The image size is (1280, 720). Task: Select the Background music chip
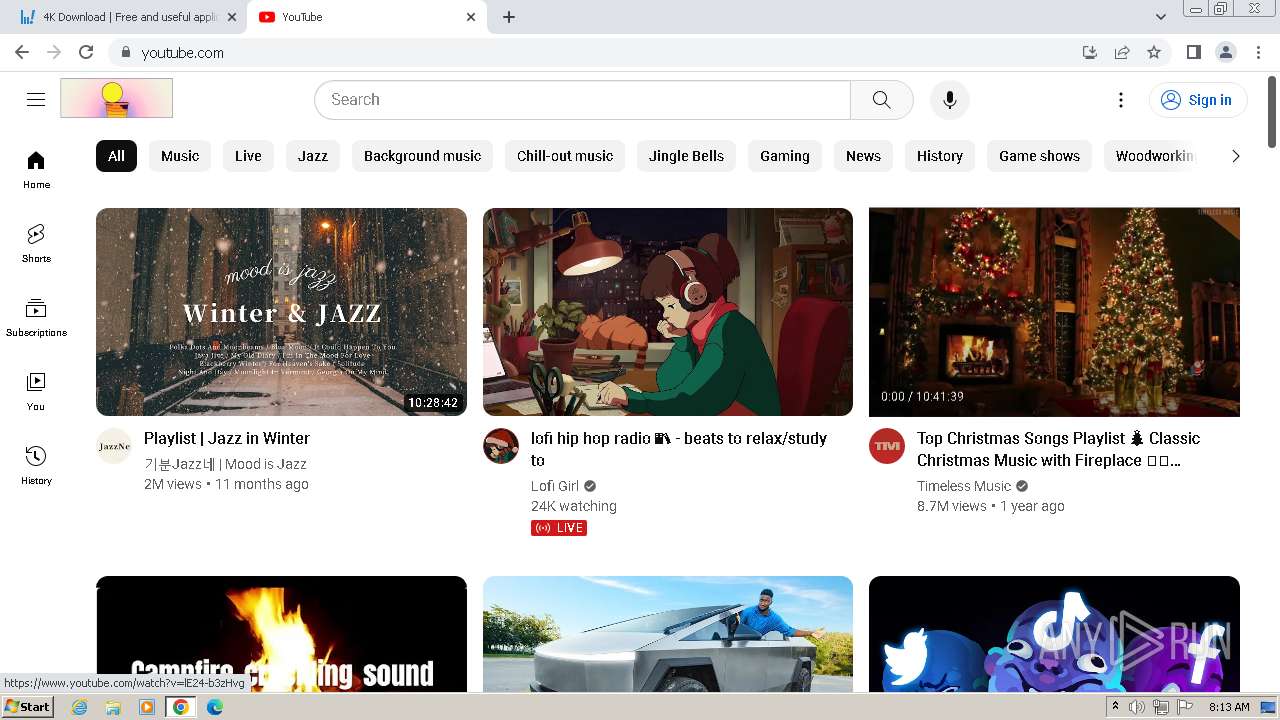[422, 156]
